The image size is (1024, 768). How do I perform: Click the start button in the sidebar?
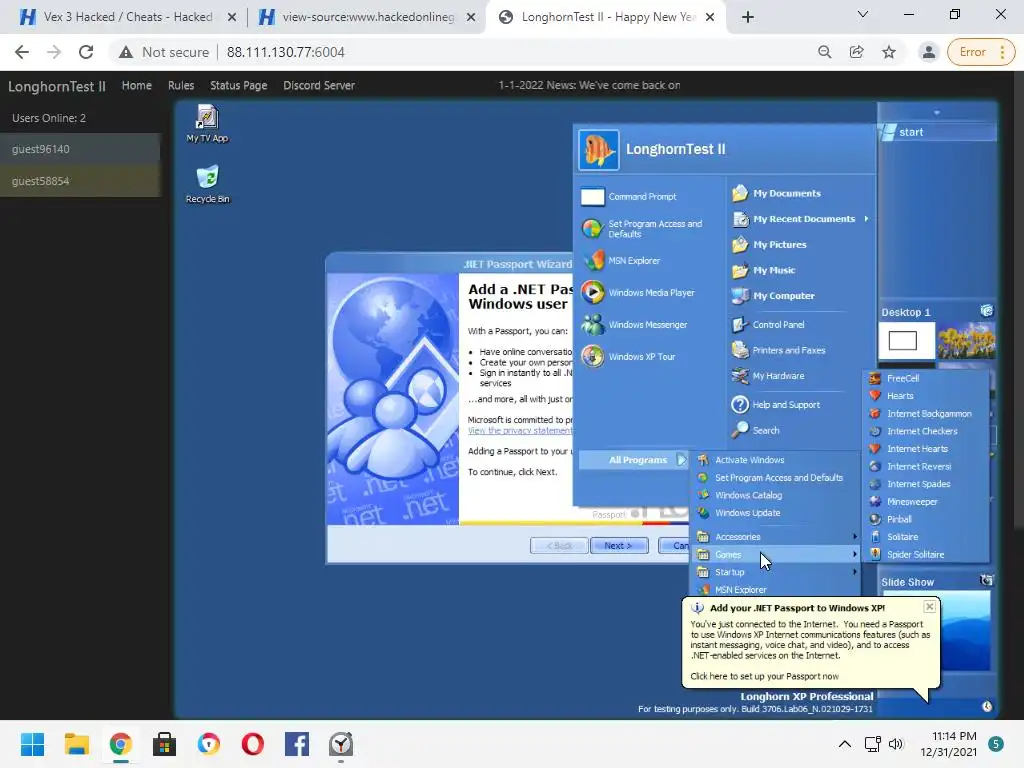pos(937,132)
